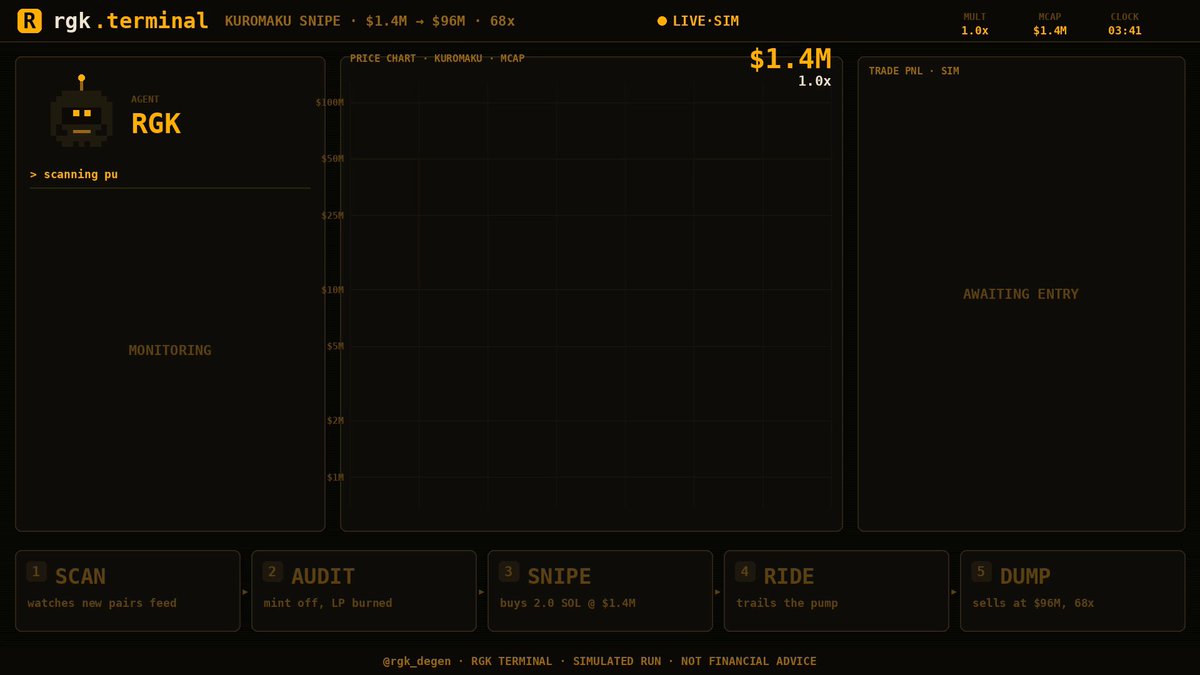The height and width of the screenshot is (675, 1200).
Task: Click the TRADE PNL · SIM panel label
Action: click(914, 71)
